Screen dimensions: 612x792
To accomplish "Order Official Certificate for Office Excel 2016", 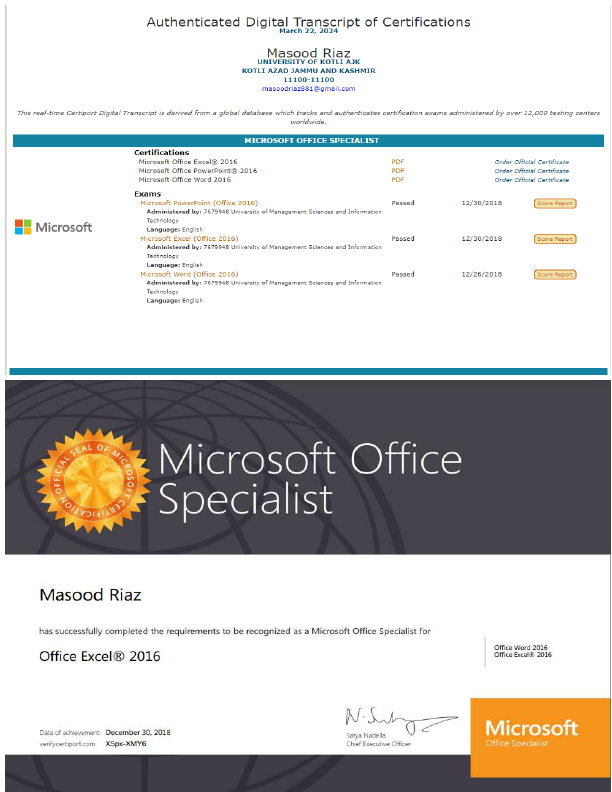I will 531,162.
